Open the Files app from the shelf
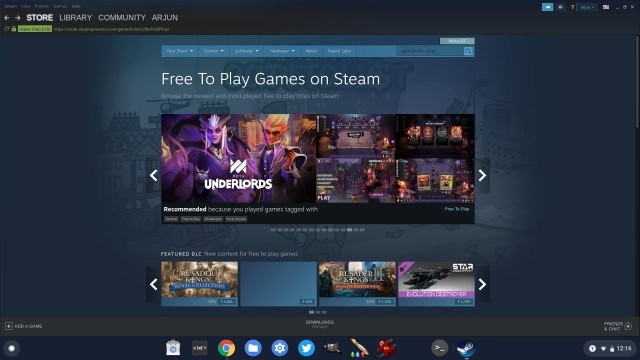Viewport: 640px width, 360px height. [x=253, y=348]
